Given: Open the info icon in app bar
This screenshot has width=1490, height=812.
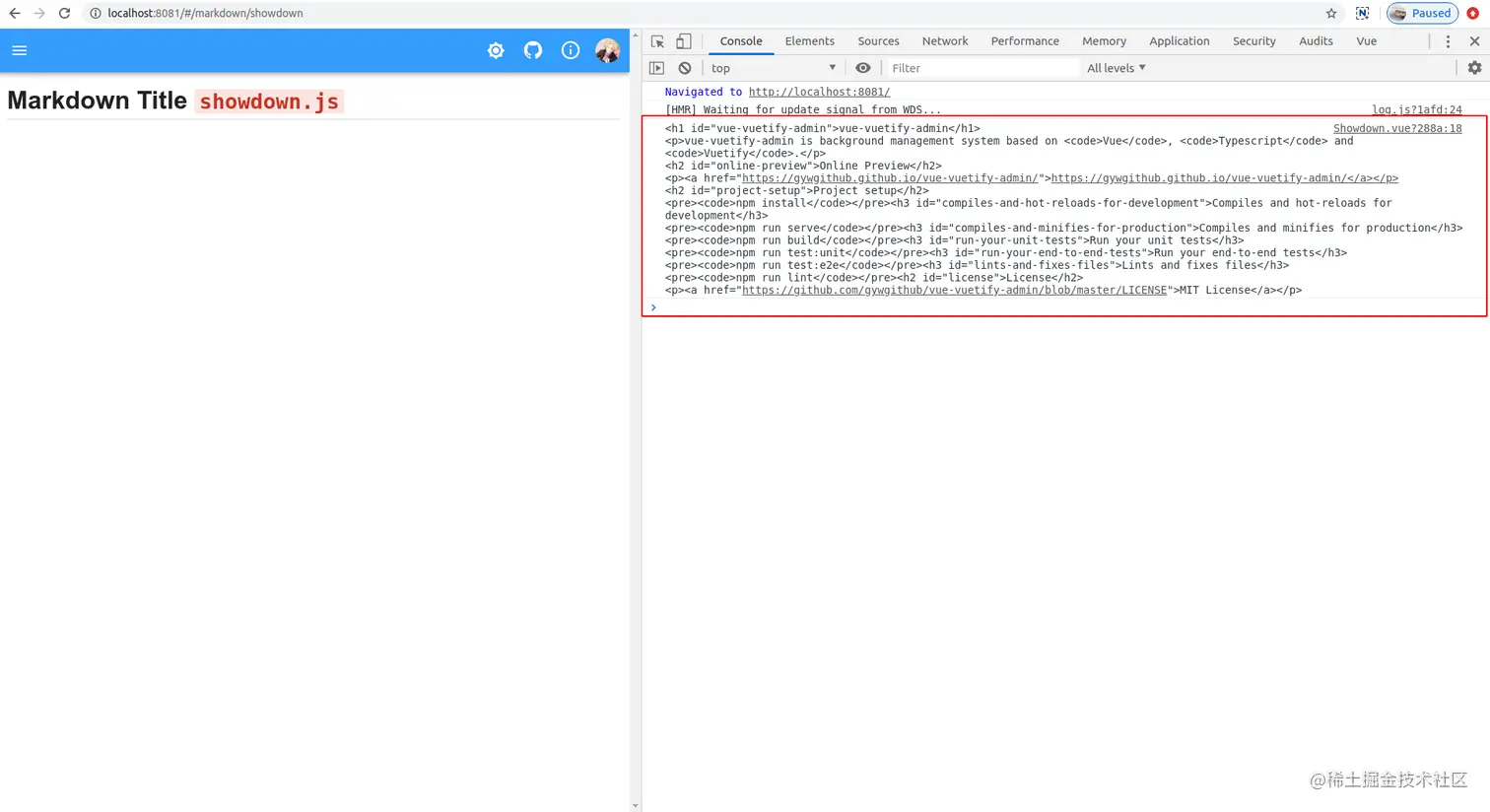Looking at the screenshot, I should point(571,50).
